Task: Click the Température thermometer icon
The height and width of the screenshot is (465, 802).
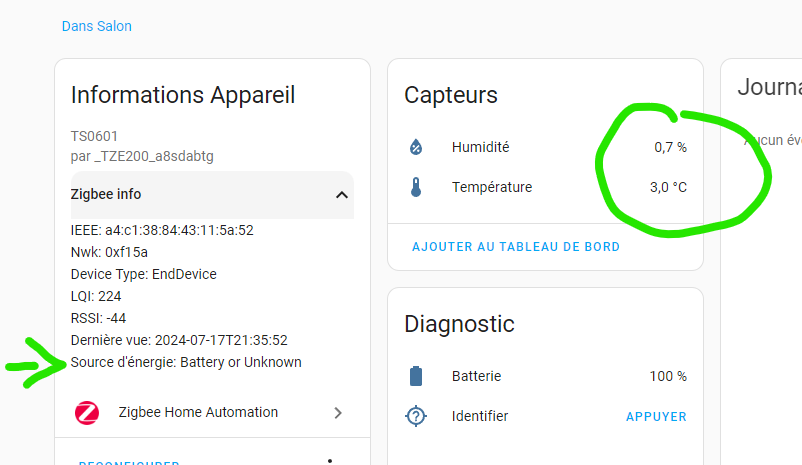Action: [x=417, y=187]
